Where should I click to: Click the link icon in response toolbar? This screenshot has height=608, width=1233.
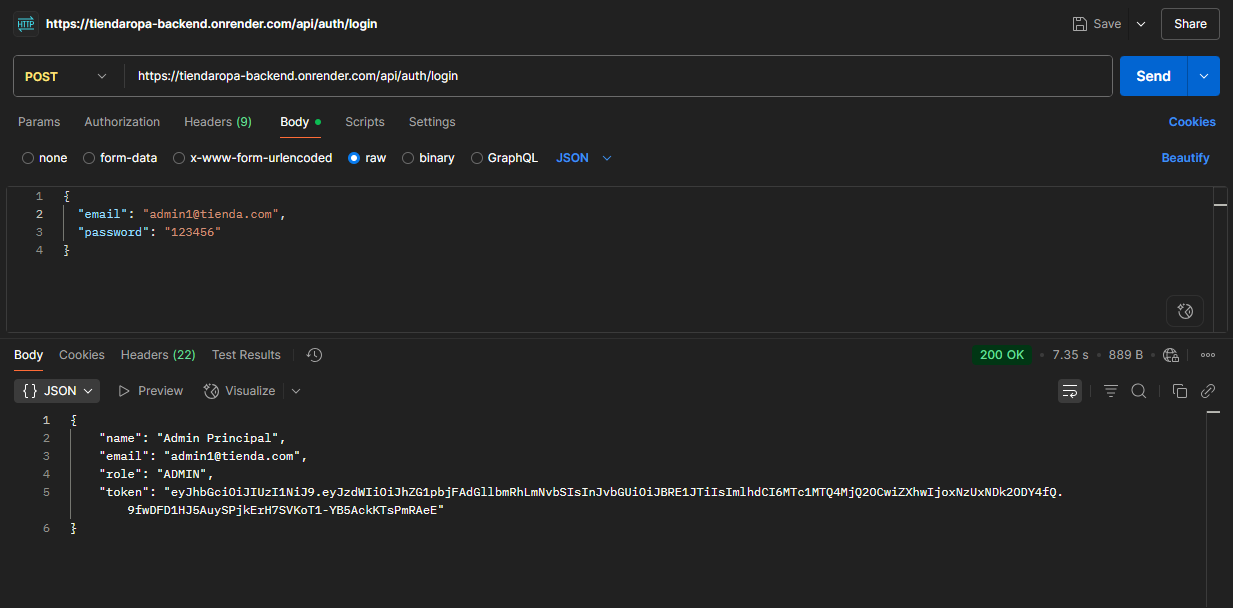point(1208,391)
